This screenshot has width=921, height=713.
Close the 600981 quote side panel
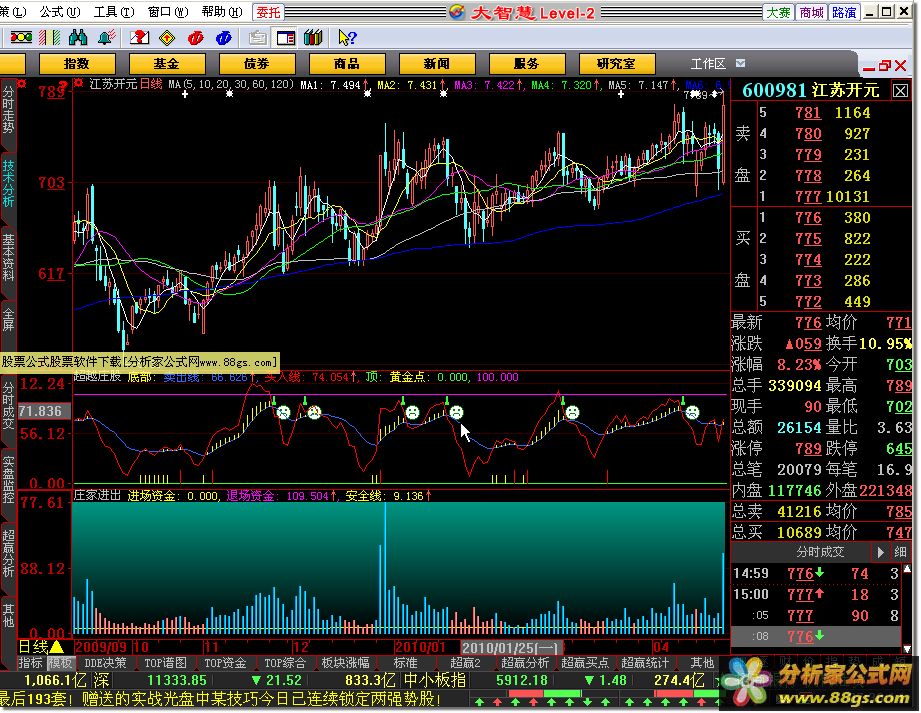(x=901, y=90)
